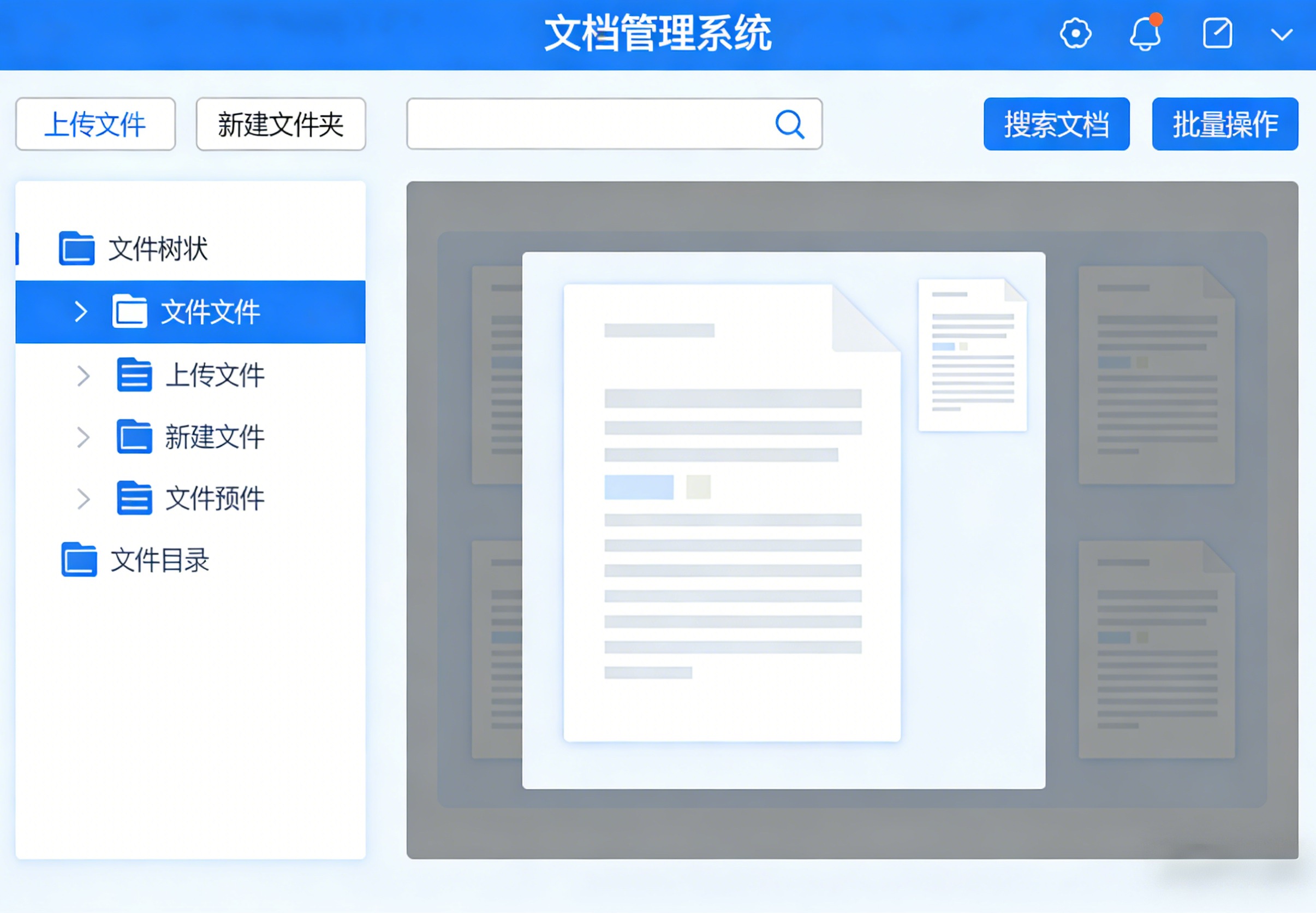
Task: Click the 新建文件 folder icon
Action: click(x=134, y=436)
